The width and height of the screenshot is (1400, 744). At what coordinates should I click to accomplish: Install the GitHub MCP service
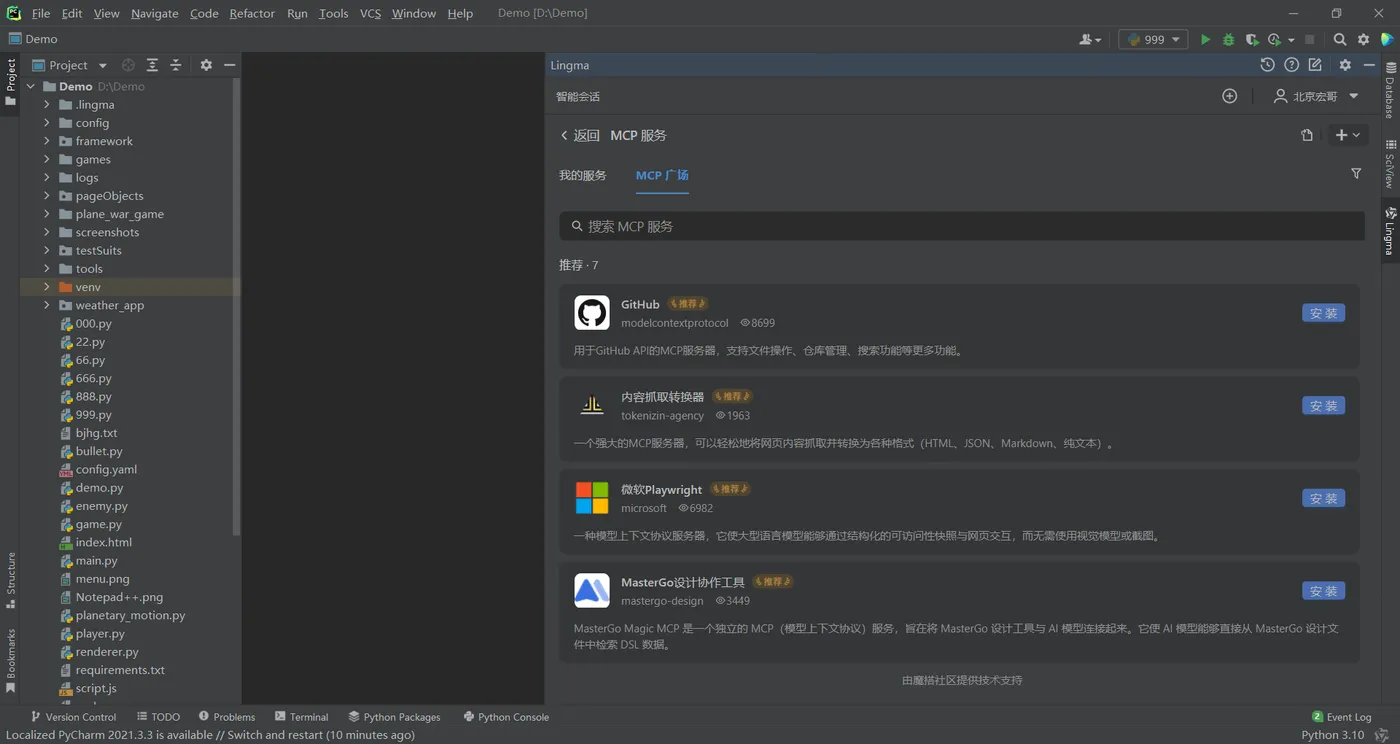point(1323,313)
